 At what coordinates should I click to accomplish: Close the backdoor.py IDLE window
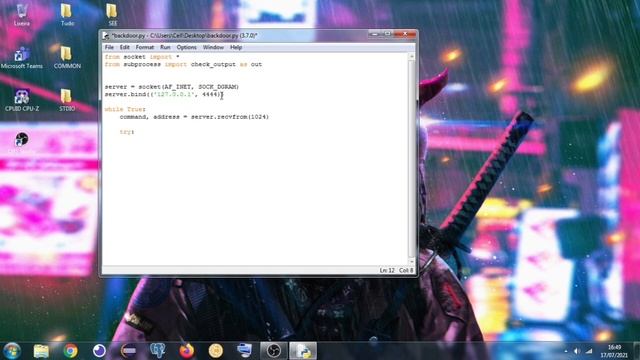tap(405, 34)
